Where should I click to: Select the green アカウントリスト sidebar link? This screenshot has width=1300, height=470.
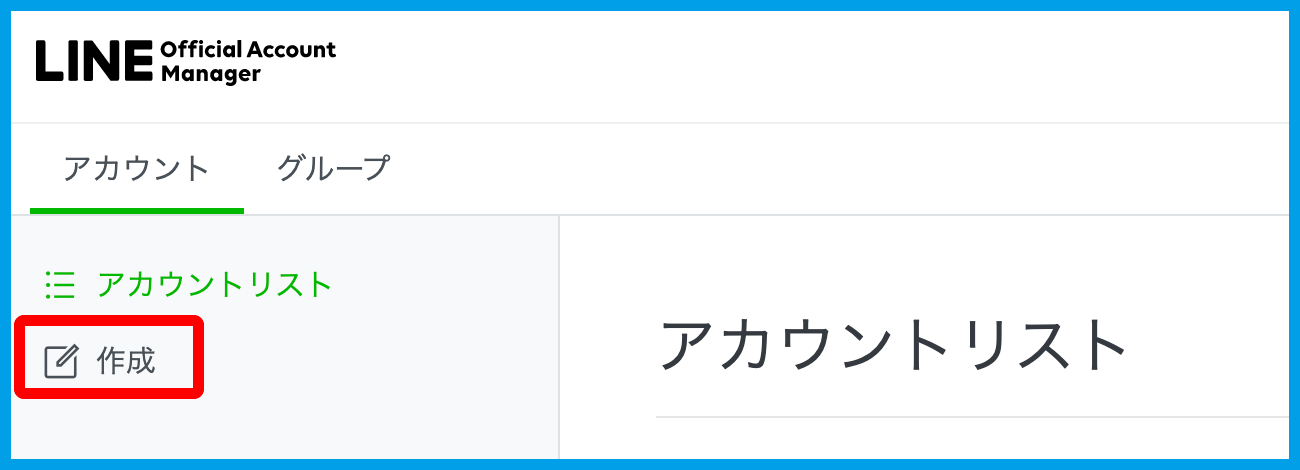pos(214,285)
